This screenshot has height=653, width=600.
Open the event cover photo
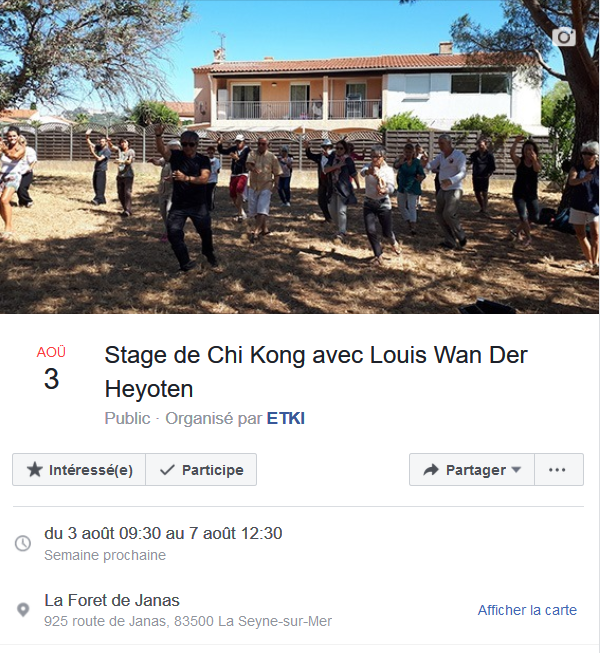(x=300, y=157)
